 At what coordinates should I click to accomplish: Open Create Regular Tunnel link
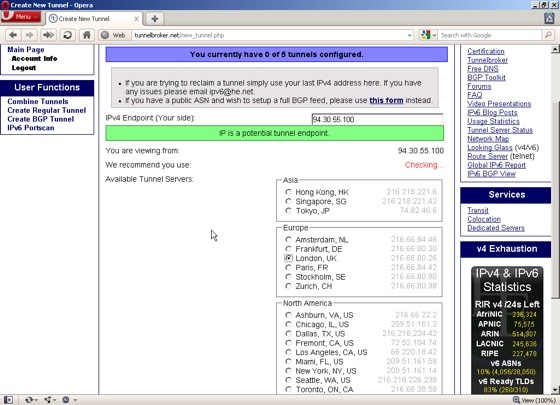click(x=46, y=110)
